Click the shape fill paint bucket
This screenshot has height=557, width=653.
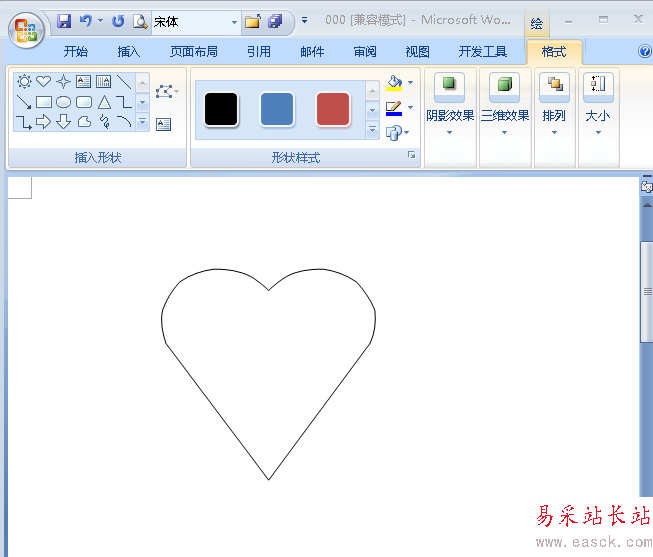pos(394,83)
